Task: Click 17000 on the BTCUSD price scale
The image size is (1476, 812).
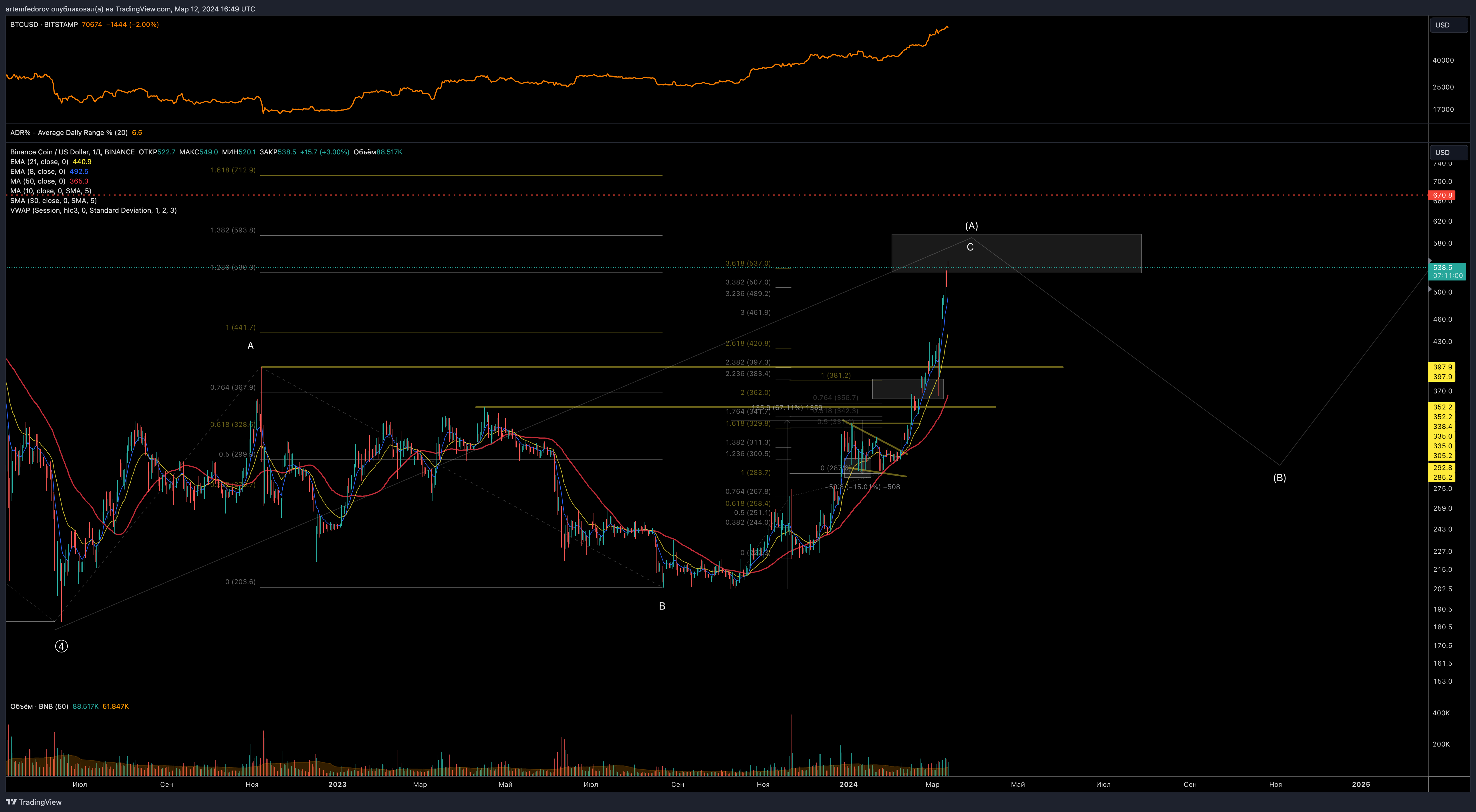Action: point(1443,110)
